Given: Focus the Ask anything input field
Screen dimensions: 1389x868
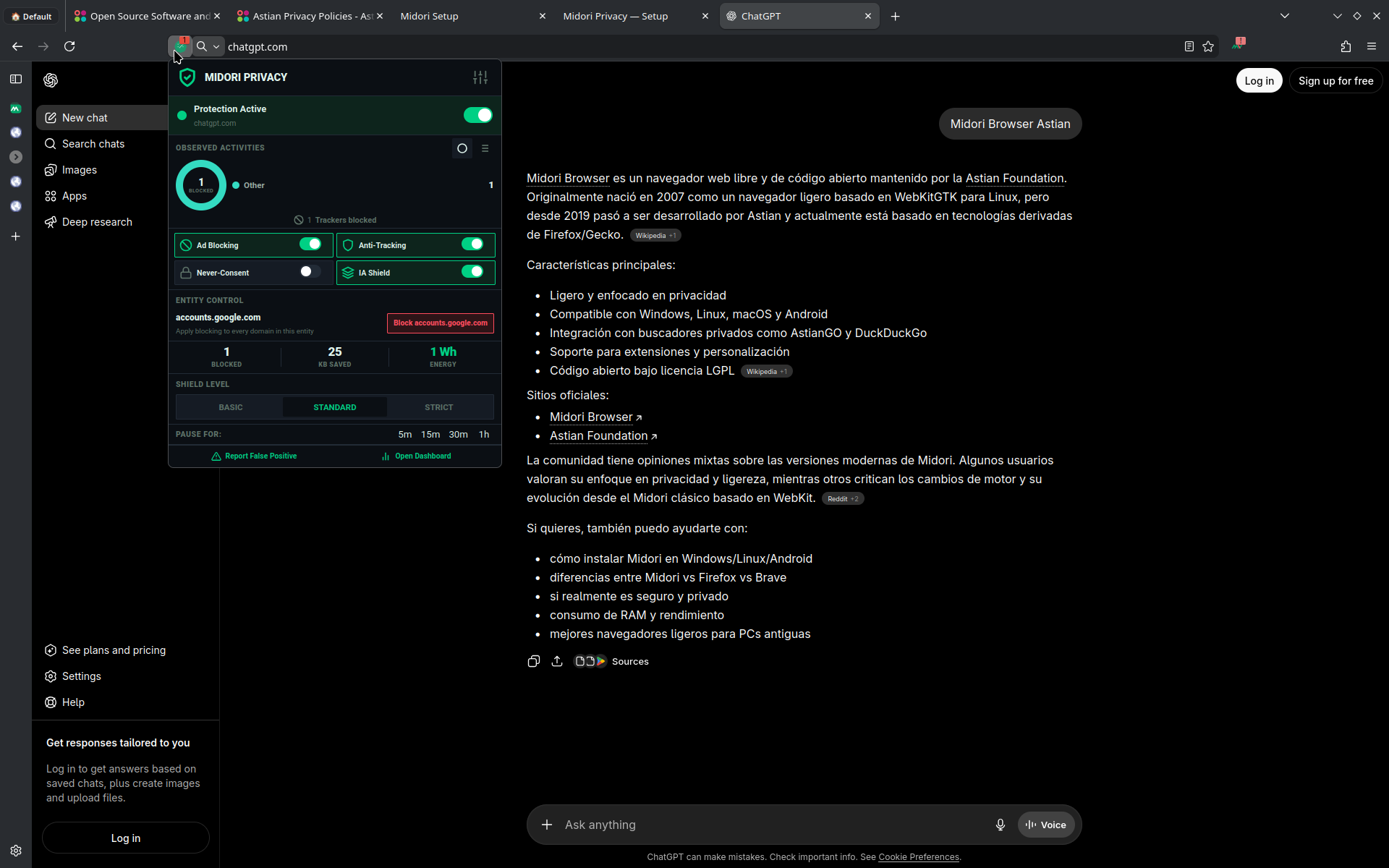Looking at the screenshot, I should click(774, 825).
